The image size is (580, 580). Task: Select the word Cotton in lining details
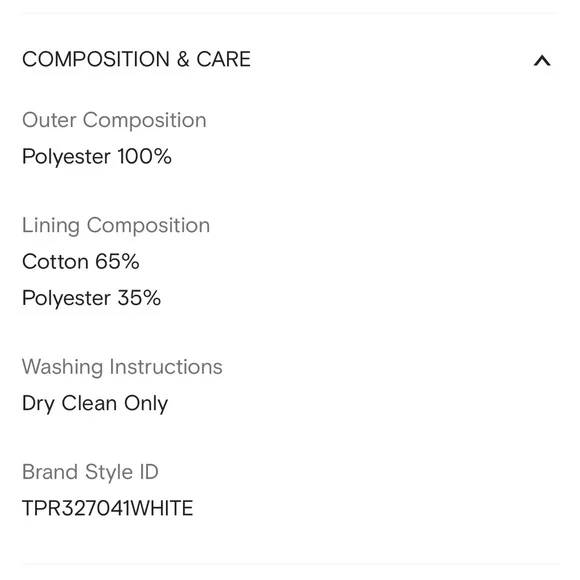pyautogui.click(x=55, y=262)
